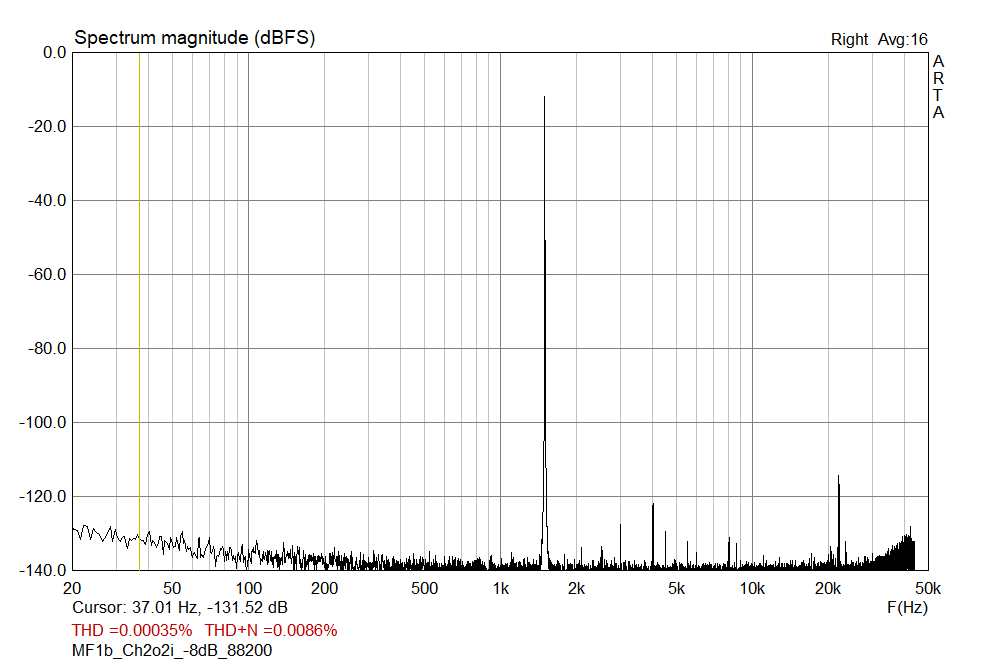Click the cursor readout '37.01 Hz, -131.52 dB'

coord(210,607)
